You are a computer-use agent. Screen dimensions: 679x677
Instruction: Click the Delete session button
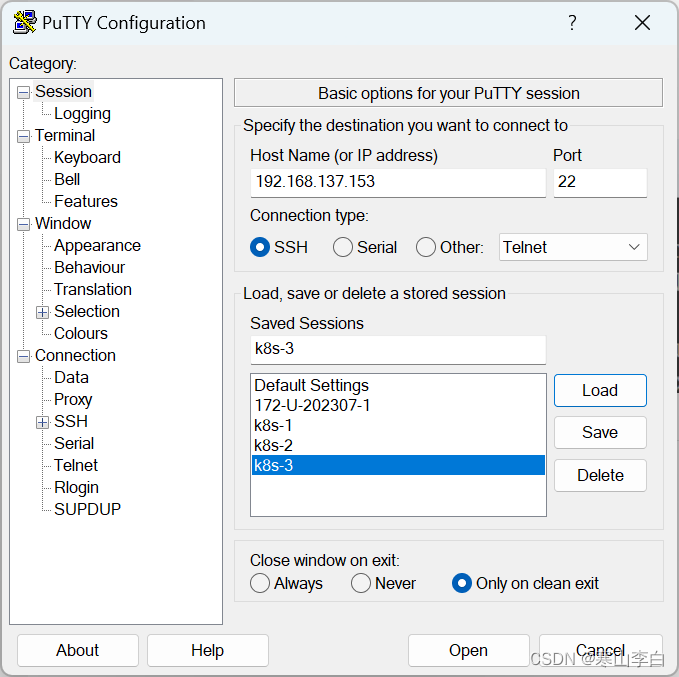(600, 475)
